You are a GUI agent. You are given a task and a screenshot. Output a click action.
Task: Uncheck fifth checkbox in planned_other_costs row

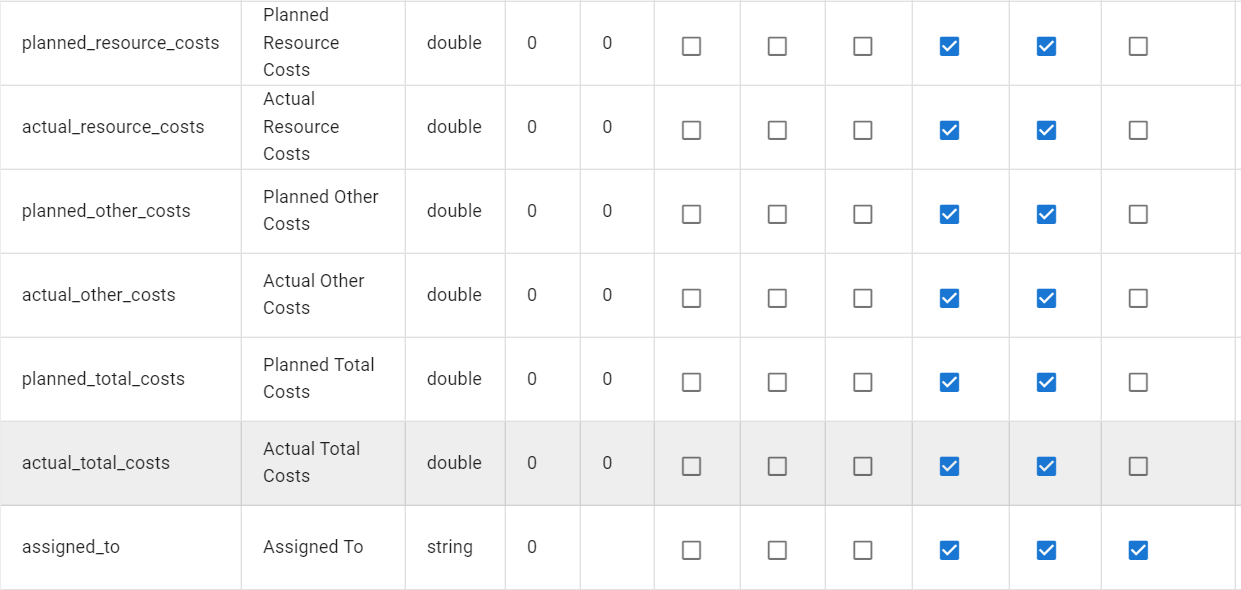[x=1046, y=214]
